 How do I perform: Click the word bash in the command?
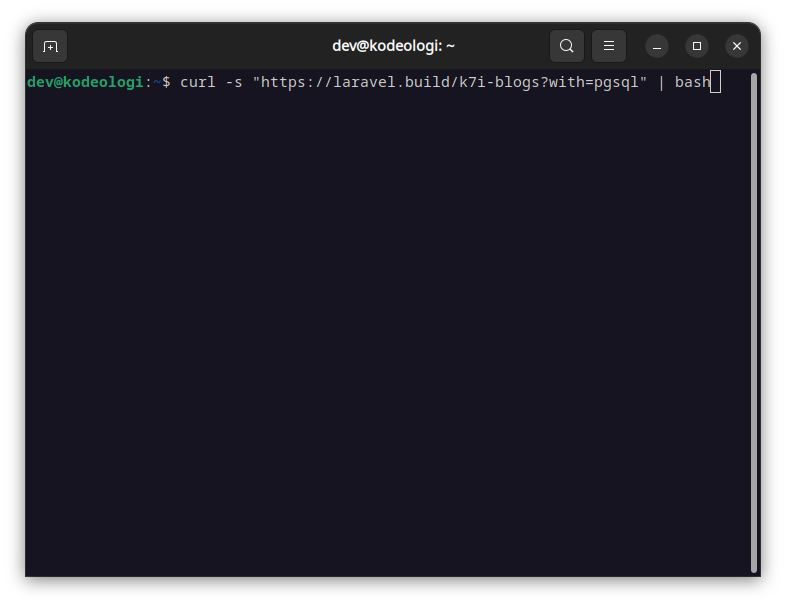[x=692, y=82]
